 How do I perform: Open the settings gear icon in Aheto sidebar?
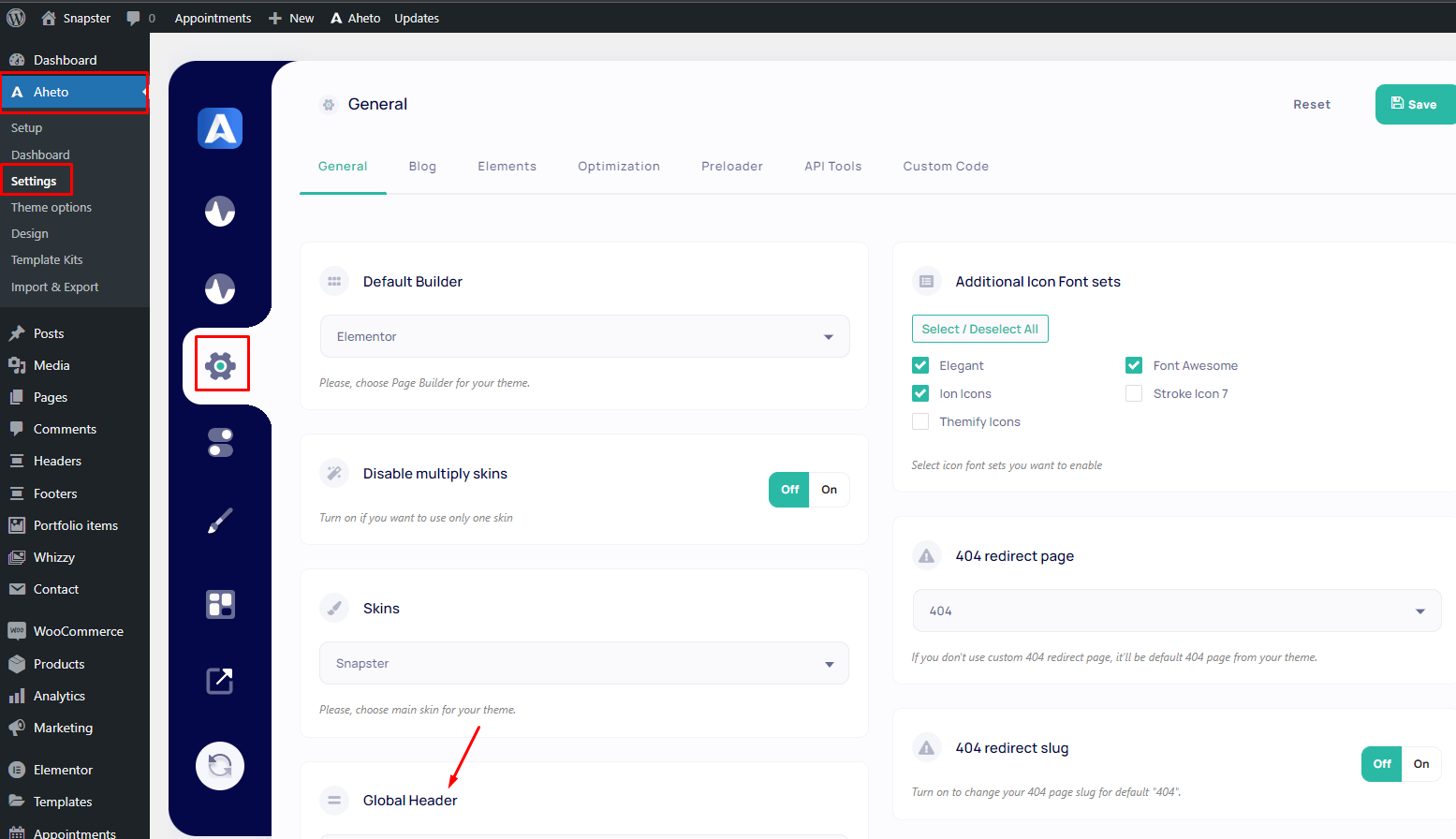221,365
